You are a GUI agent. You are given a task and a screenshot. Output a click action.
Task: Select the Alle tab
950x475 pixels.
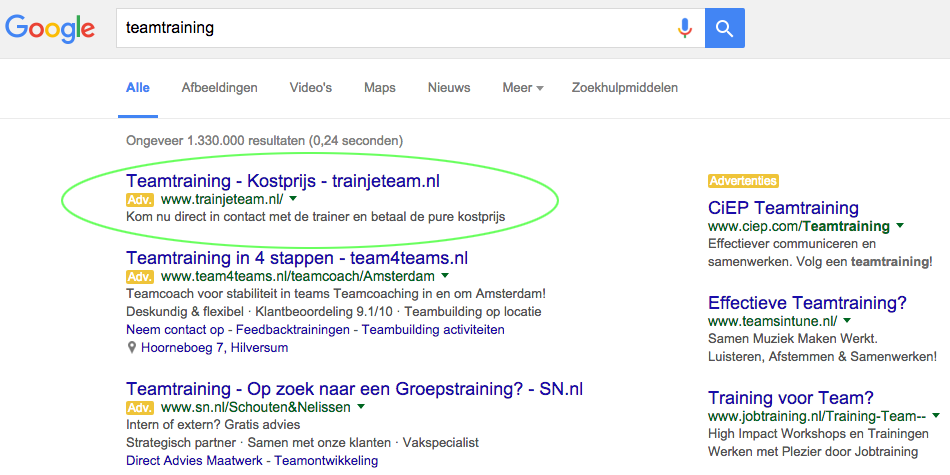click(138, 88)
